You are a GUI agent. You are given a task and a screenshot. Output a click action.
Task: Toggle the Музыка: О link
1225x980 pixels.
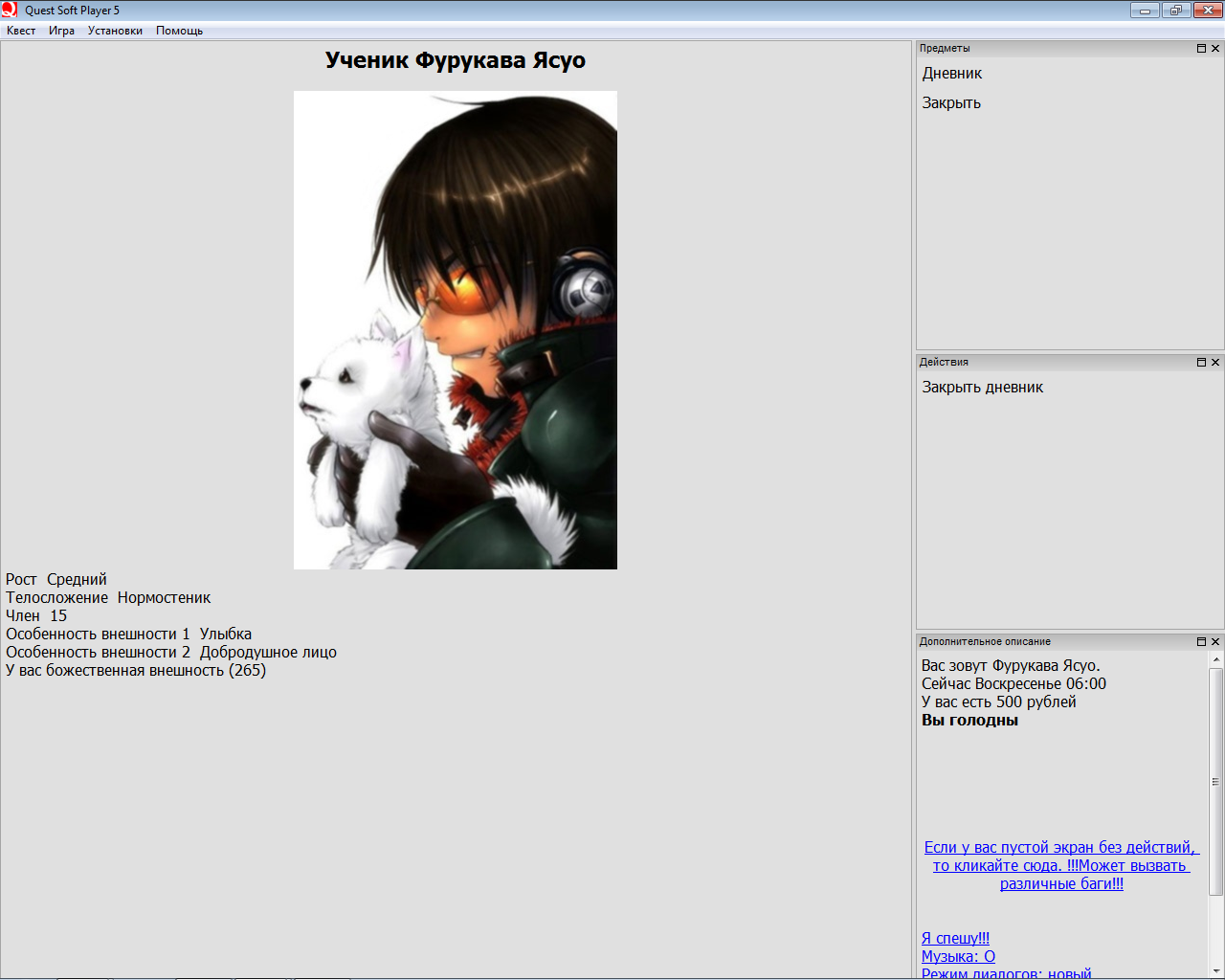point(958,956)
